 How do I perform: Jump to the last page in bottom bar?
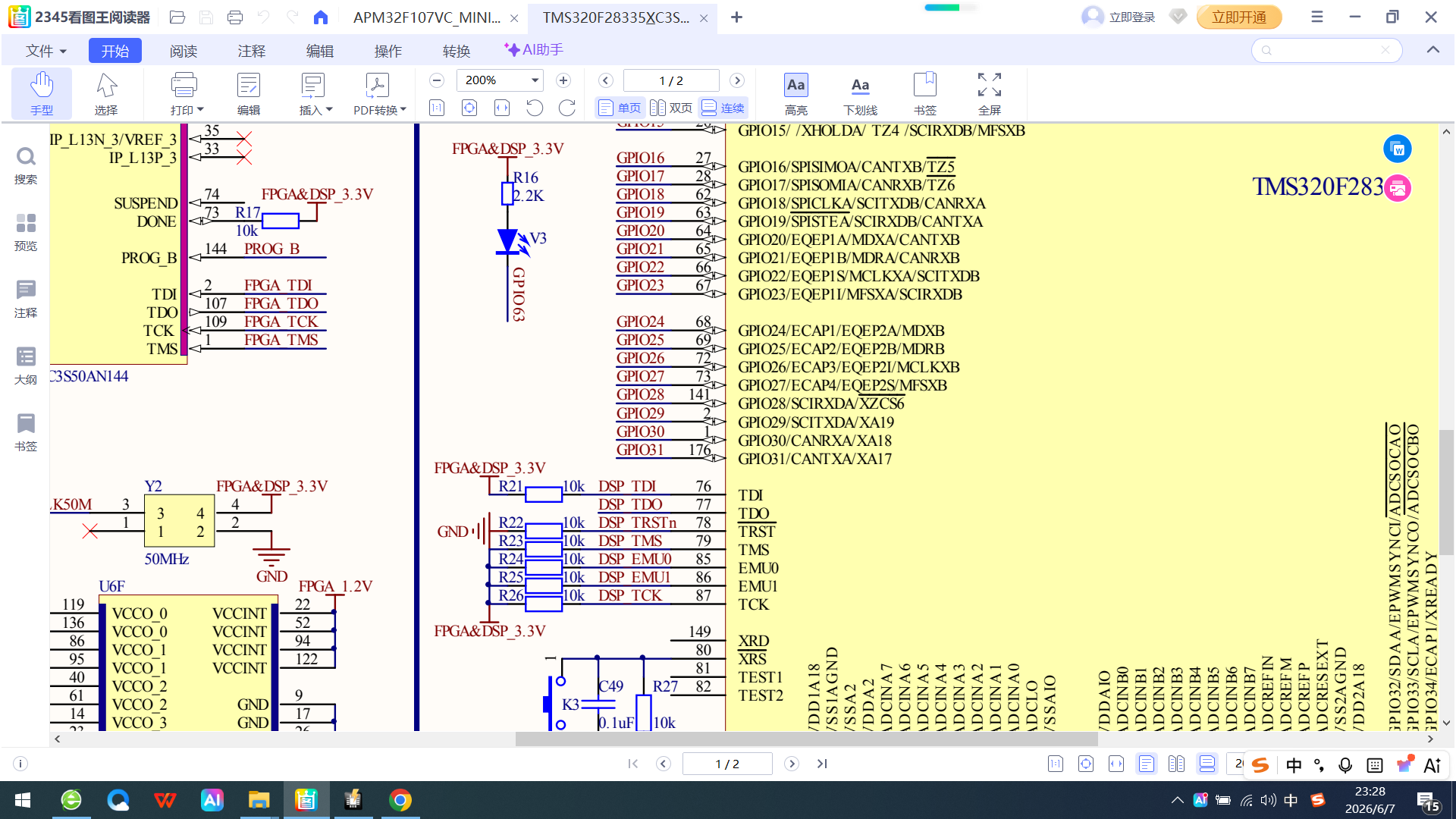pyautogui.click(x=822, y=764)
